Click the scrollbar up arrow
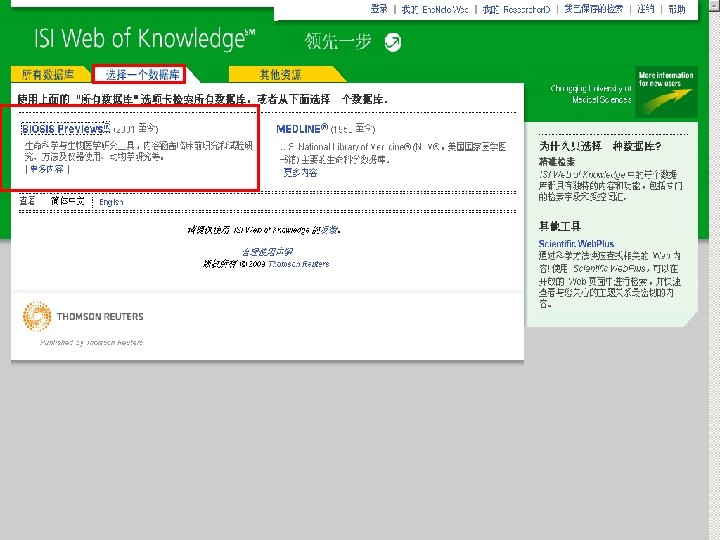Viewport: 720px width, 540px height. (714, 6)
